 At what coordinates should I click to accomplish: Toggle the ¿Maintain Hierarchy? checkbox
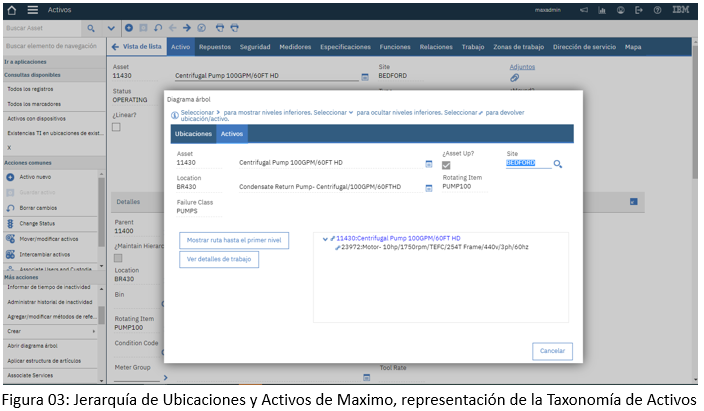click(118, 258)
